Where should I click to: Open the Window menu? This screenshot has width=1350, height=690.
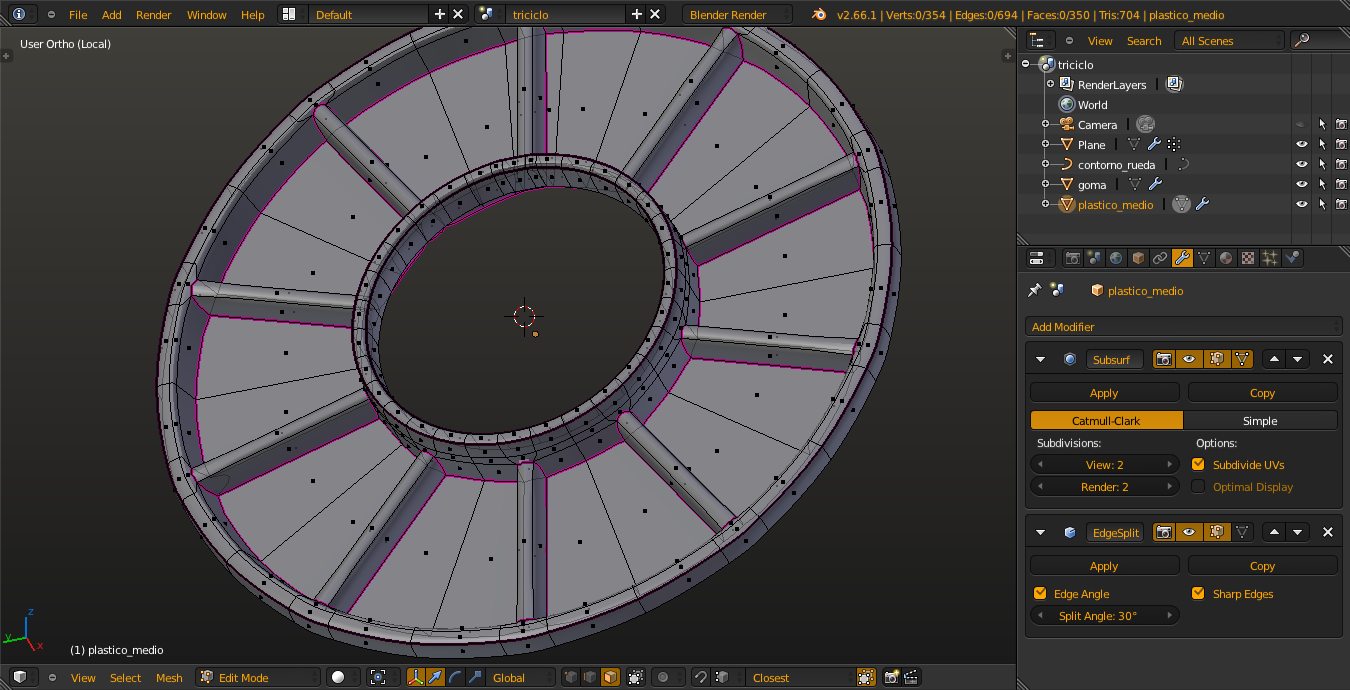207,14
